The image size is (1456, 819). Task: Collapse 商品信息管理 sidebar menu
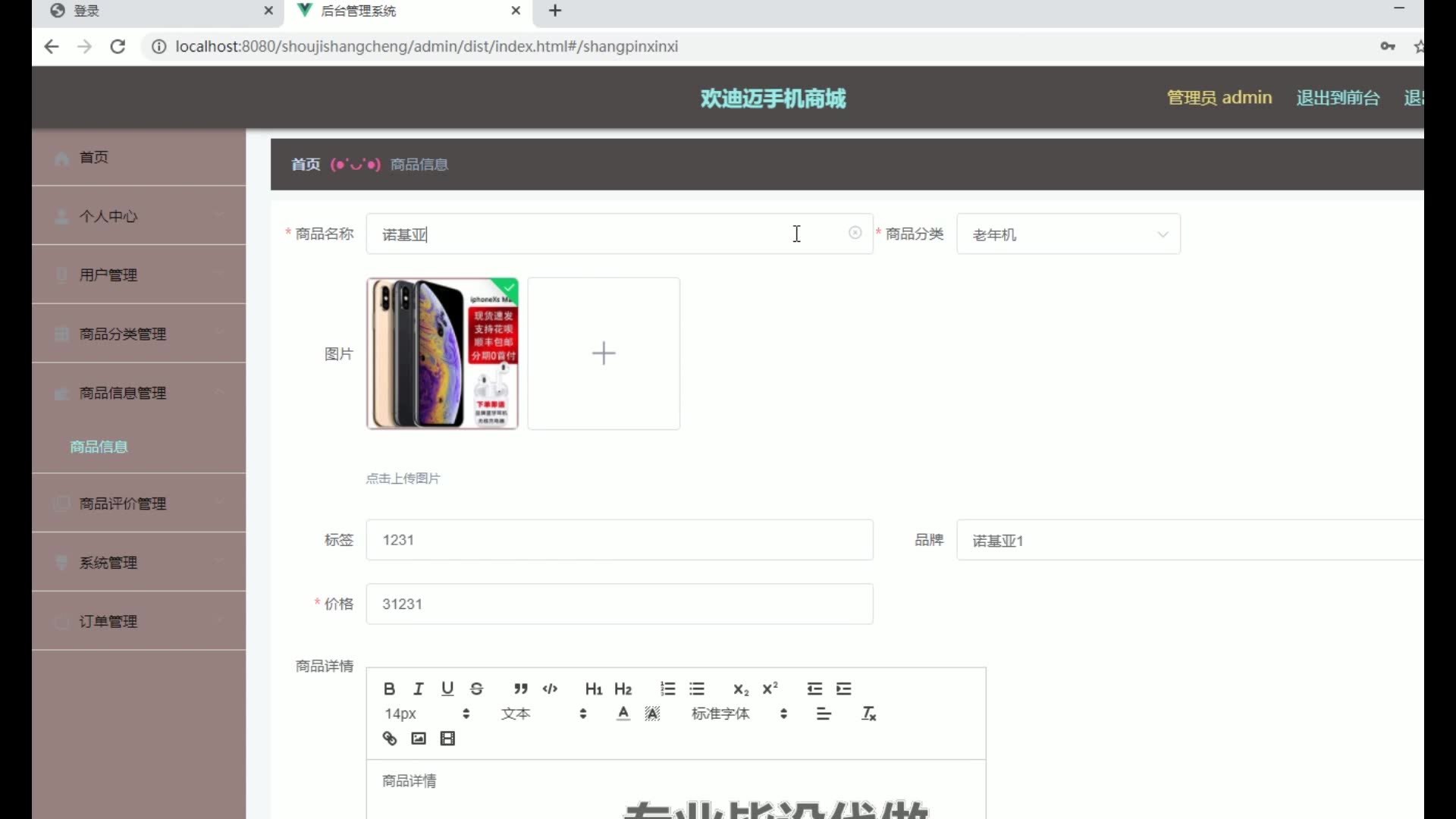coord(139,393)
